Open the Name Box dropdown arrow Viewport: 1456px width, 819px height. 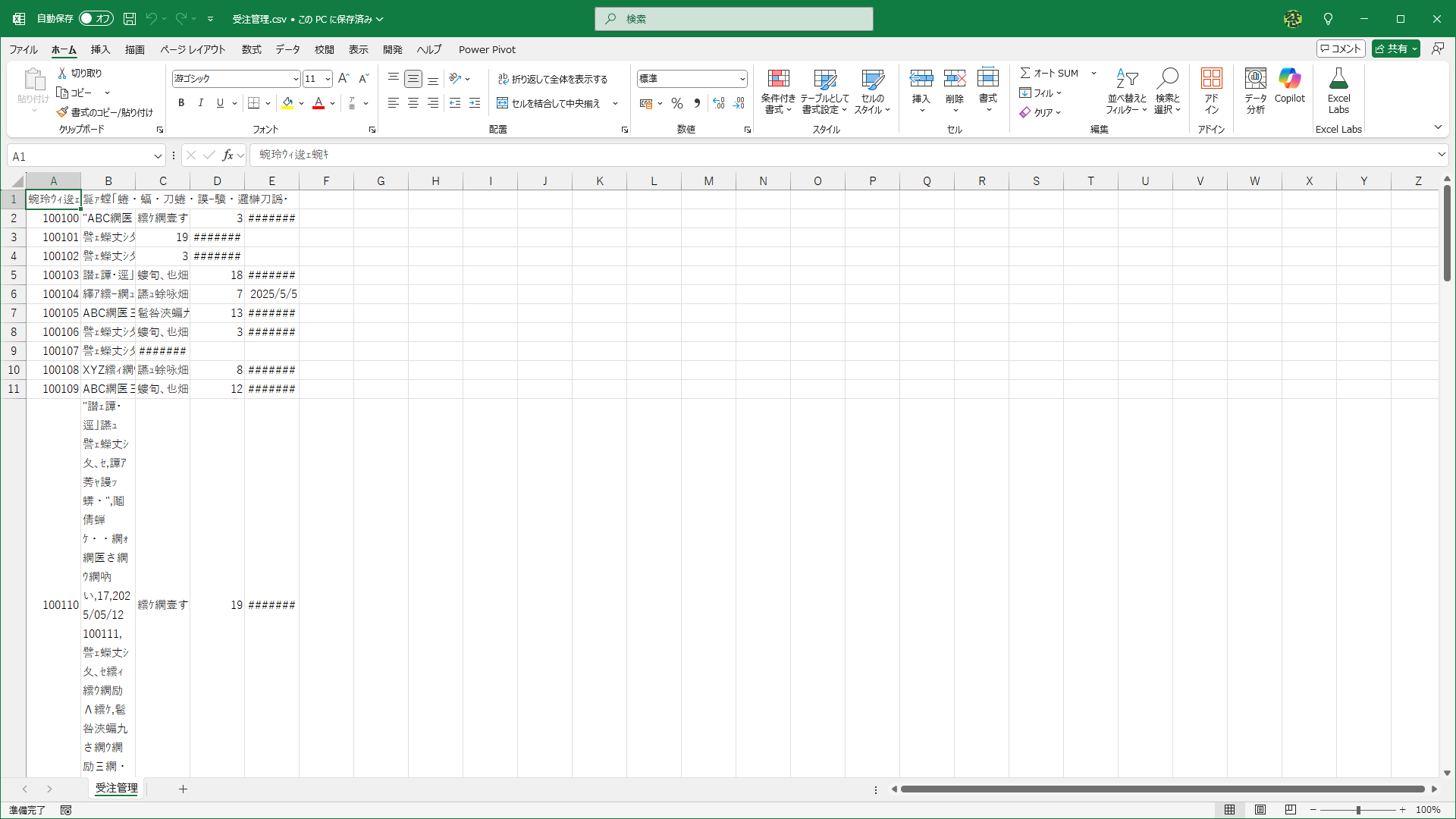tap(158, 156)
